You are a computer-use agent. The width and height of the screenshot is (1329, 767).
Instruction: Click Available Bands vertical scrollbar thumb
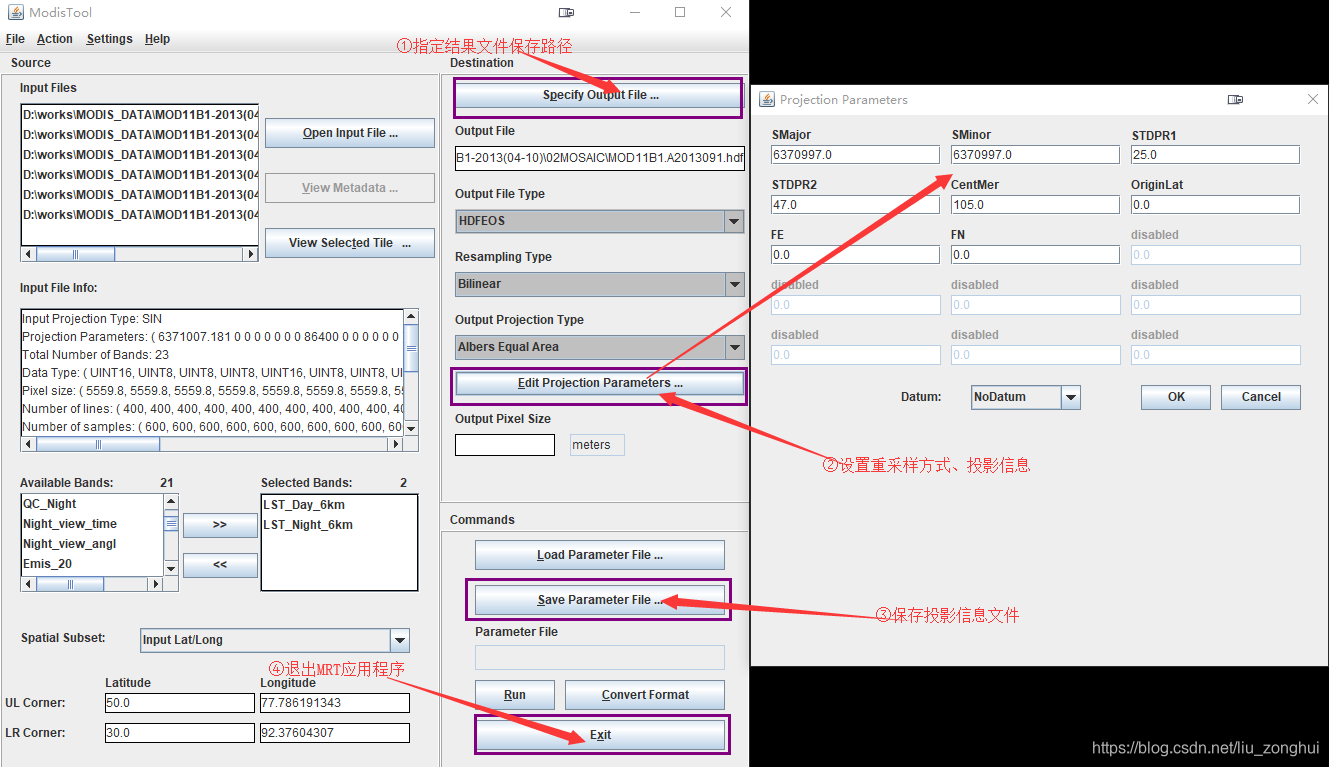[171, 522]
